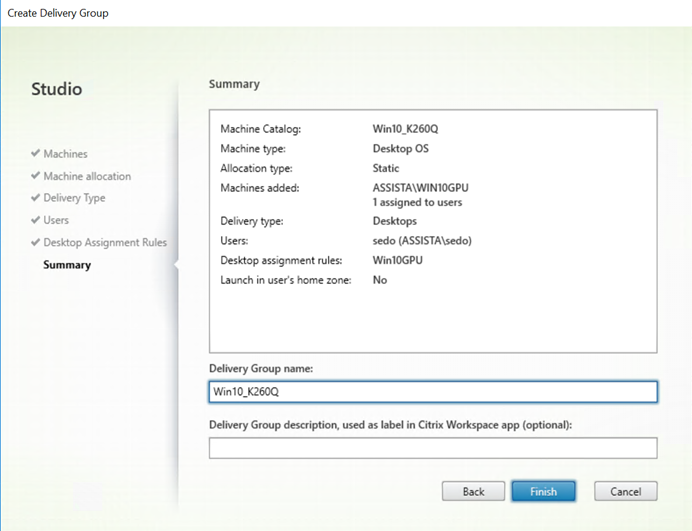Image resolution: width=692 pixels, height=531 pixels.
Task: Click checkmark beside Desktop Assignment Rules
Action: click(x=36, y=242)
